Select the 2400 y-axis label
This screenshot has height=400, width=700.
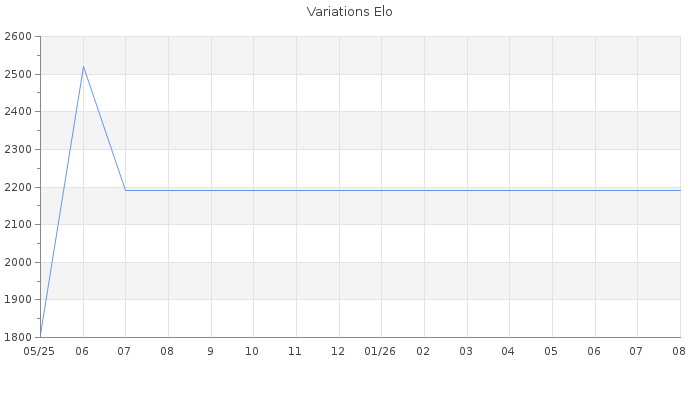(x=18, y=112)
